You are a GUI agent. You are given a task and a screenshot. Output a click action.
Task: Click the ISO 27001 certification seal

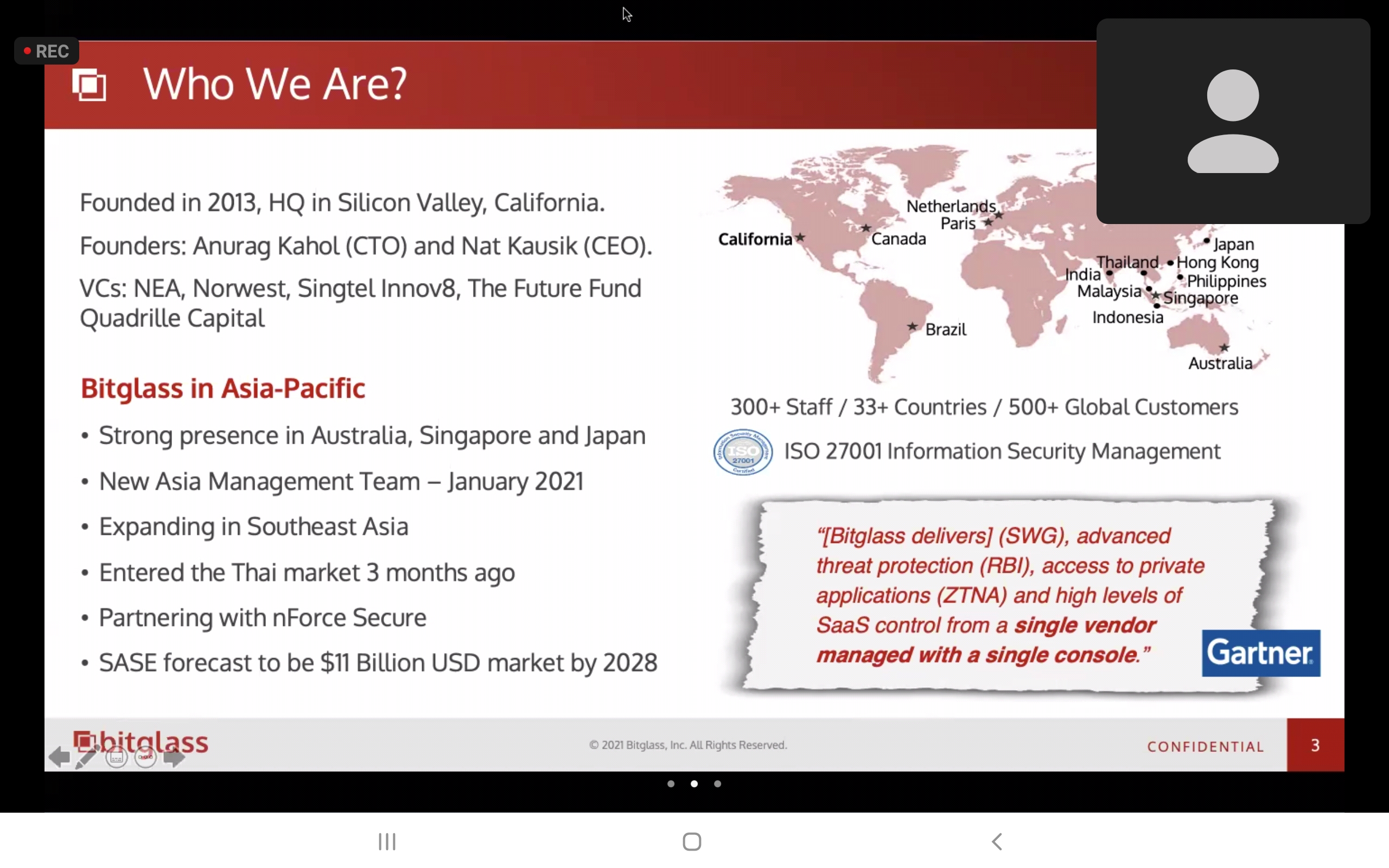coord(743,452)
